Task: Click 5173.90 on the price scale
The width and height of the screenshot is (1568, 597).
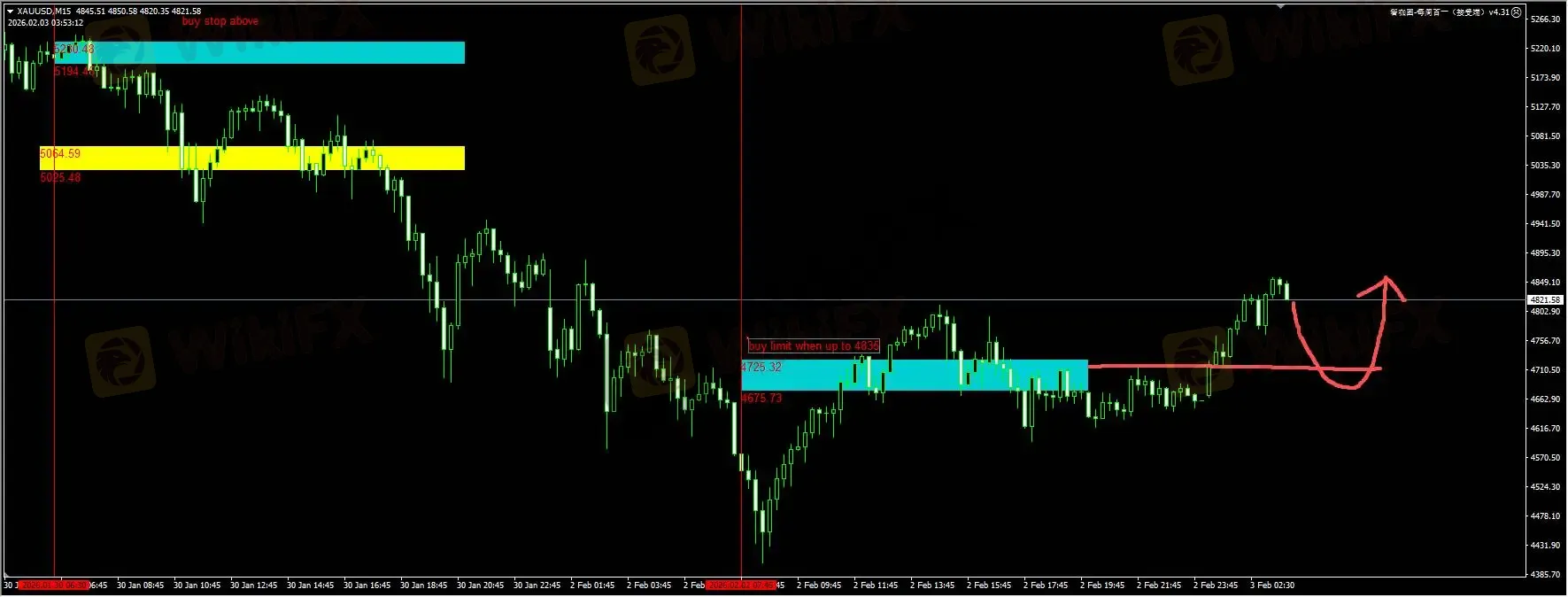Action: point(1545,78)
